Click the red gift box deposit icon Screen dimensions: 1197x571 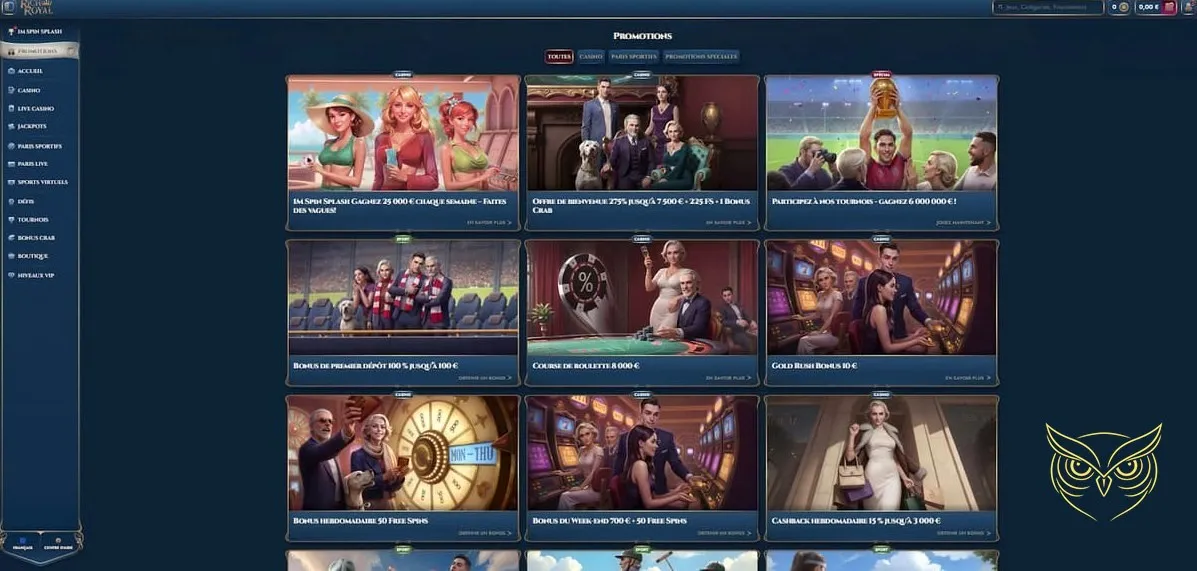click(x=1168, y=7)
